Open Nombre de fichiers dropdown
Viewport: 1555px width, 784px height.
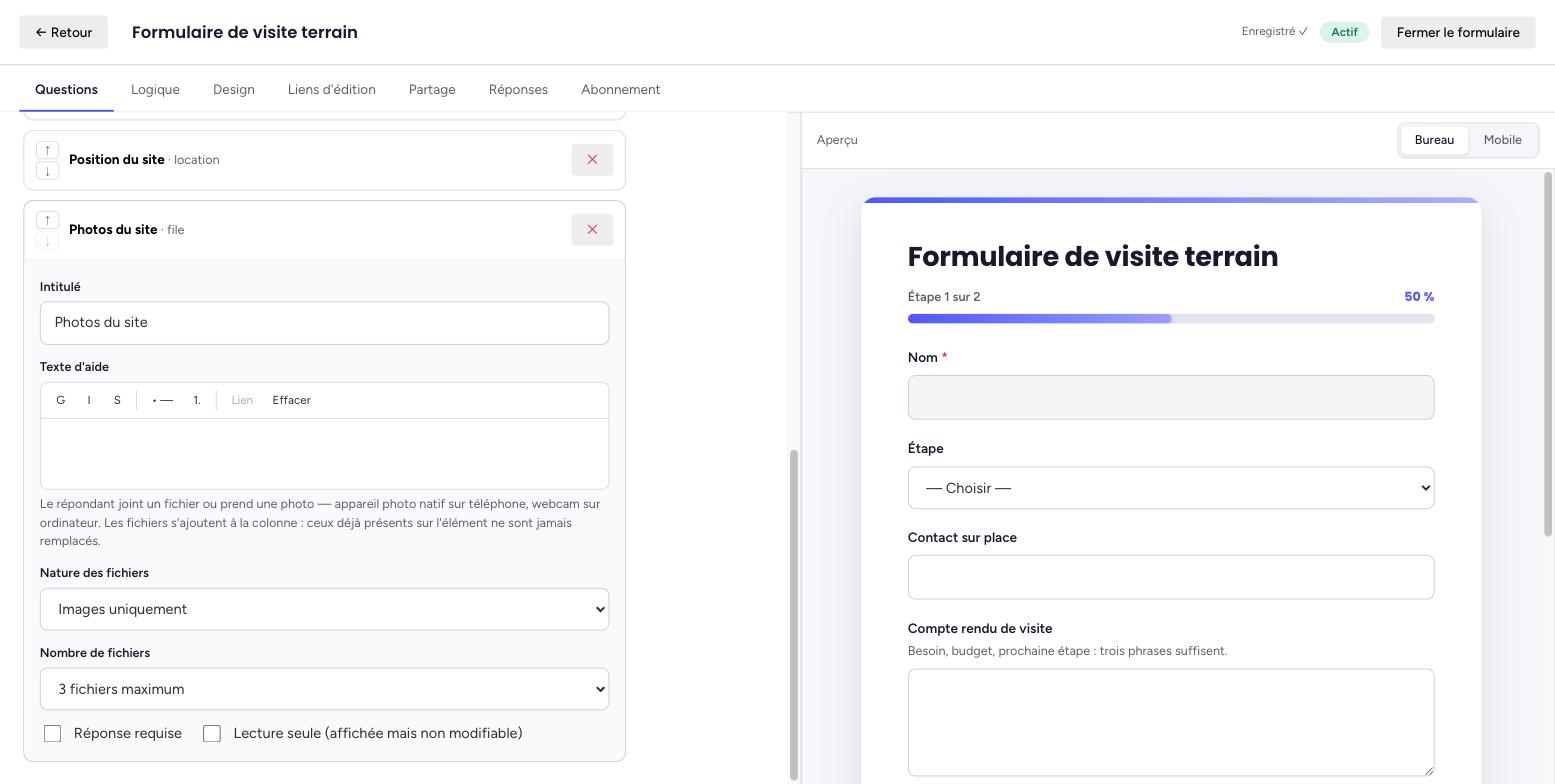(324, 689)
